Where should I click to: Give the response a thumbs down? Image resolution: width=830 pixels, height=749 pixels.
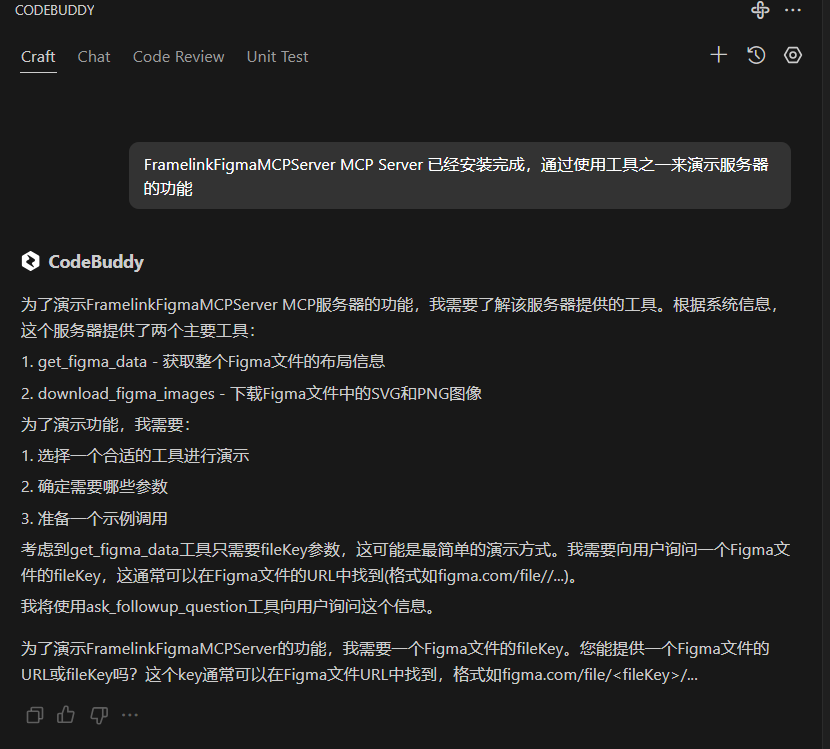coord(98,715)
